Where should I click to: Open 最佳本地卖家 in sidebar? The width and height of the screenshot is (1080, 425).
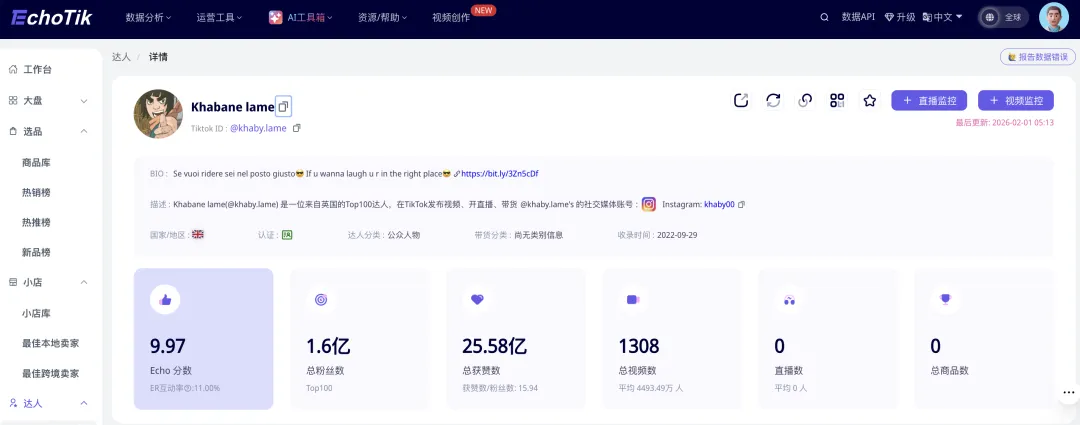50,343
